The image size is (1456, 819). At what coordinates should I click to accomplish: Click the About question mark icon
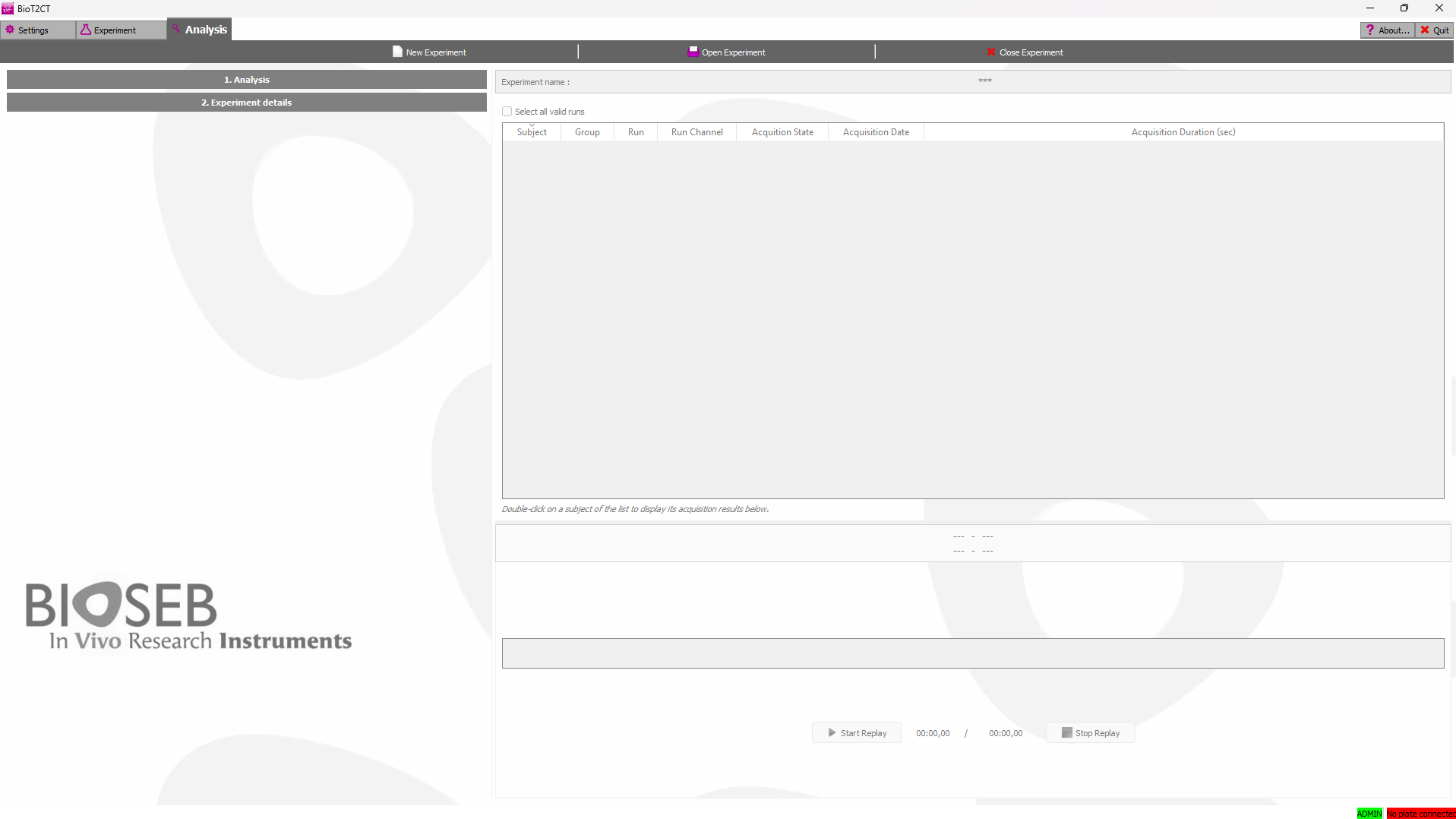(x=1370, y=30)
